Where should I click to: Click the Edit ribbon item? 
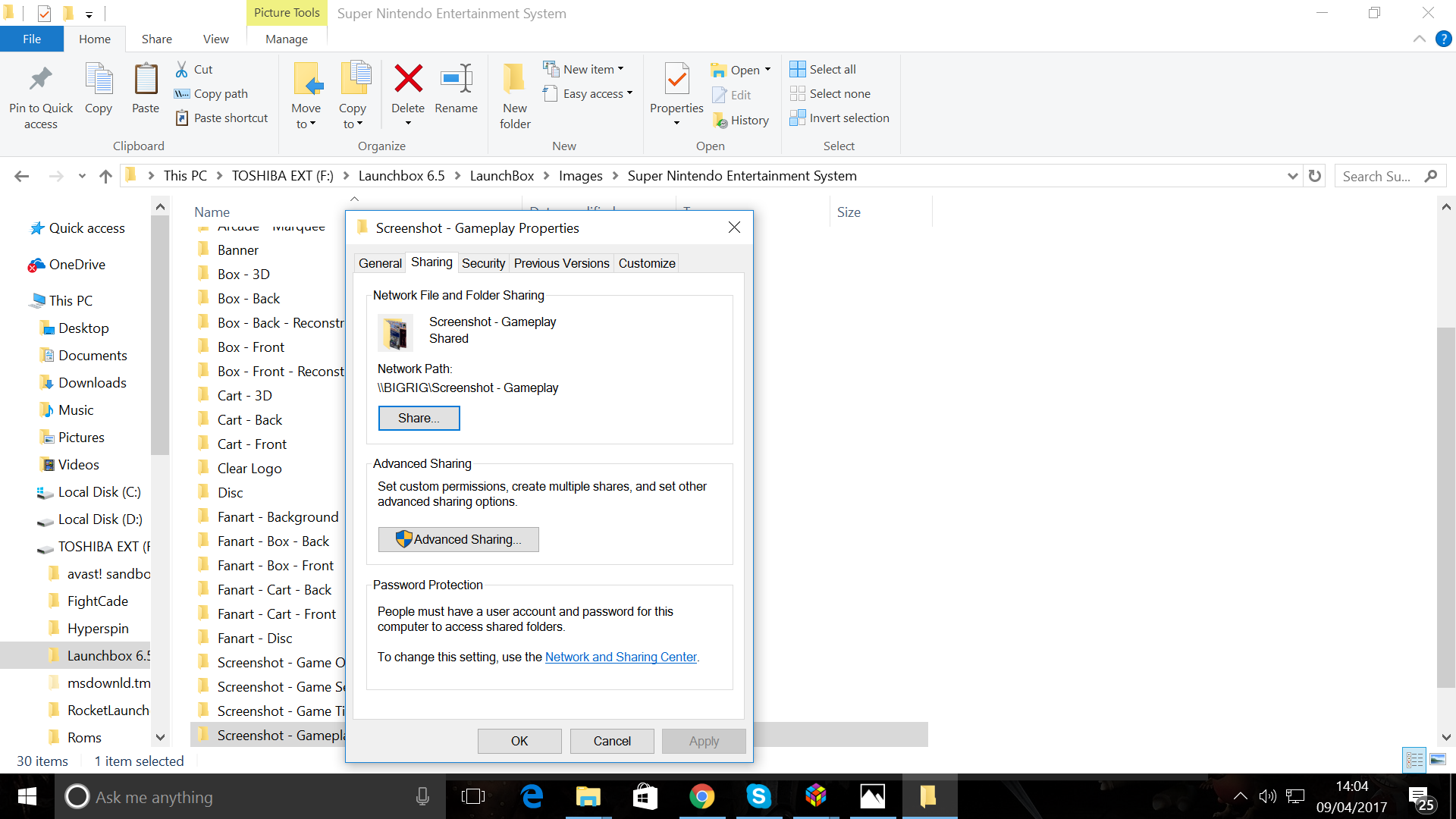click(x=732, y=95)
